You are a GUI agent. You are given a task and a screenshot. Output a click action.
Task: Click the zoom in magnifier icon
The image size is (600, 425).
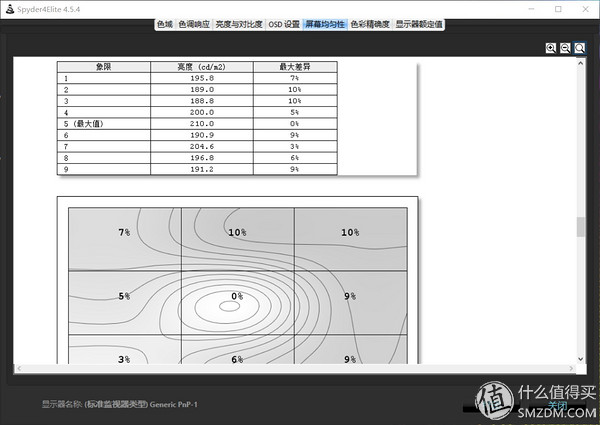[x=551, y=48]
